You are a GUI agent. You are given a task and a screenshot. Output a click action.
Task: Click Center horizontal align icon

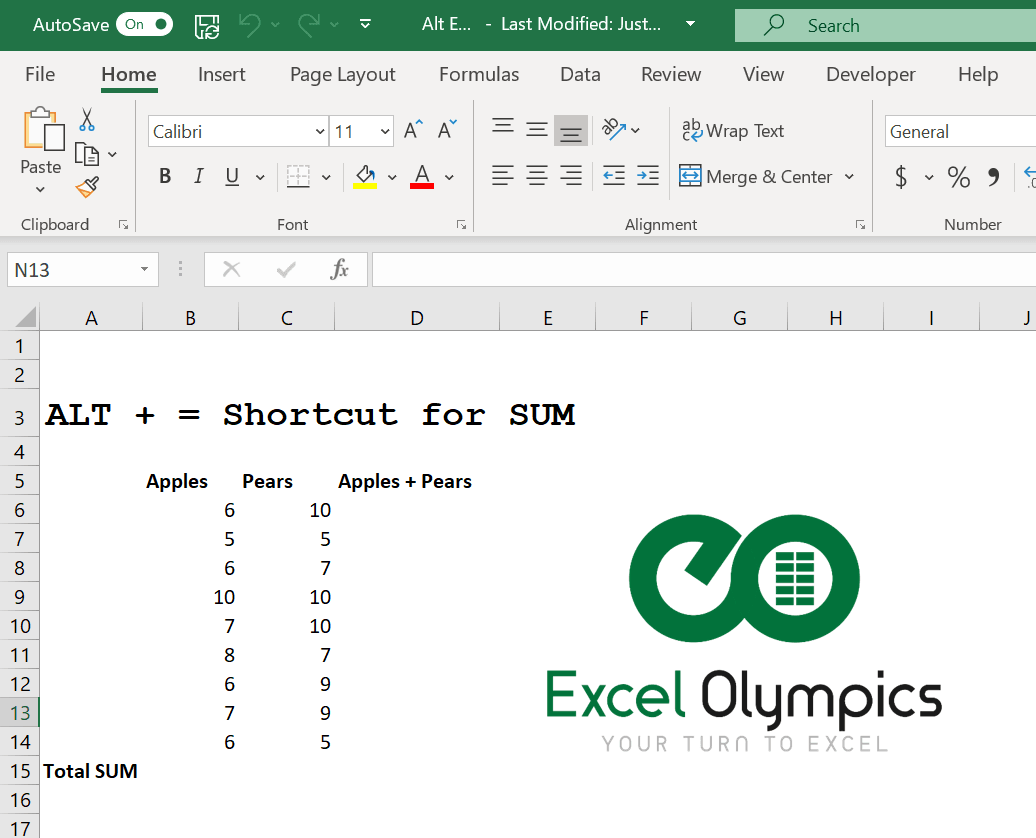pyautogui.click(x=536, y=176)
